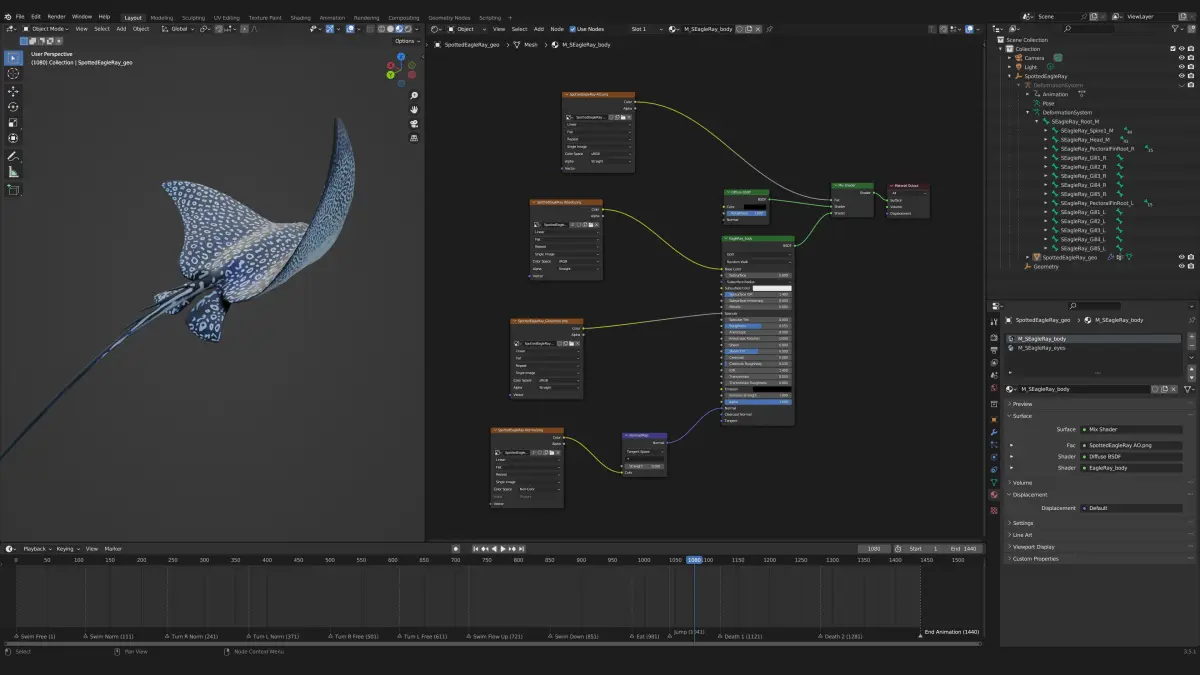The width and height of the screenshot is (1200, 675).
Task: Disable Camera render camera icon in outliner
Action: (x=1191, y=57)
